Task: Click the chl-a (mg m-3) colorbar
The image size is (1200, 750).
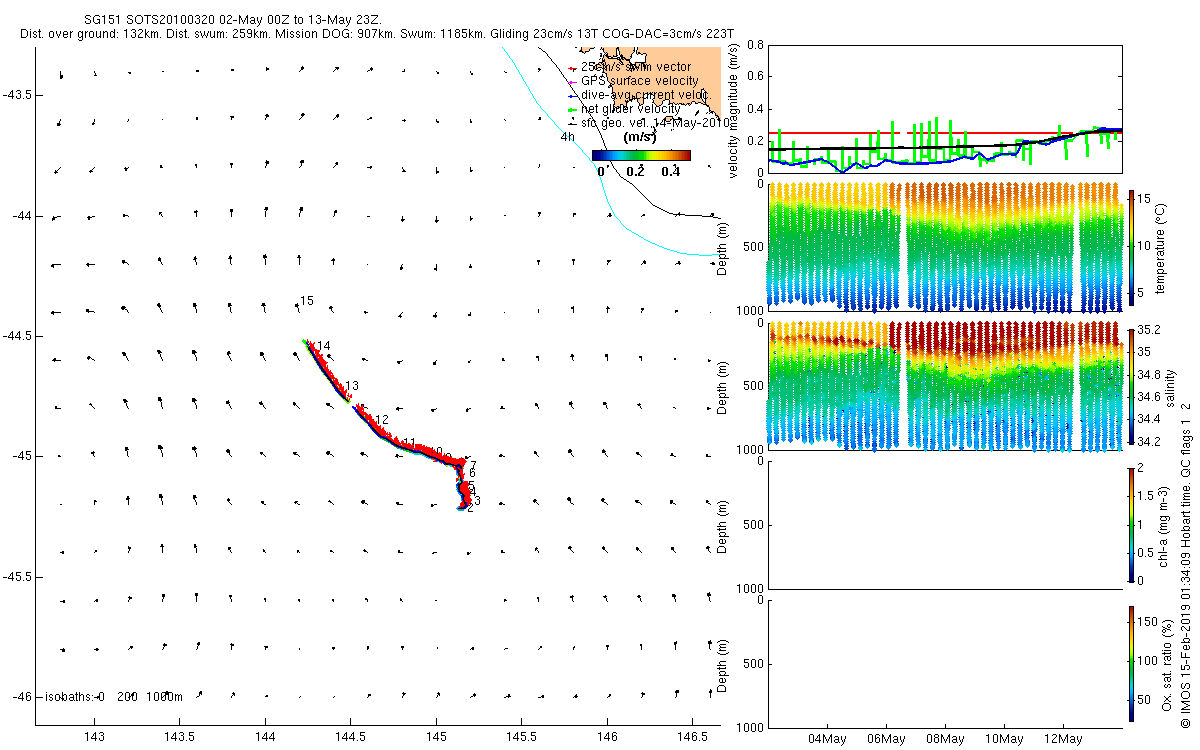Action: pyautogui.click(x=1132, y=523)
